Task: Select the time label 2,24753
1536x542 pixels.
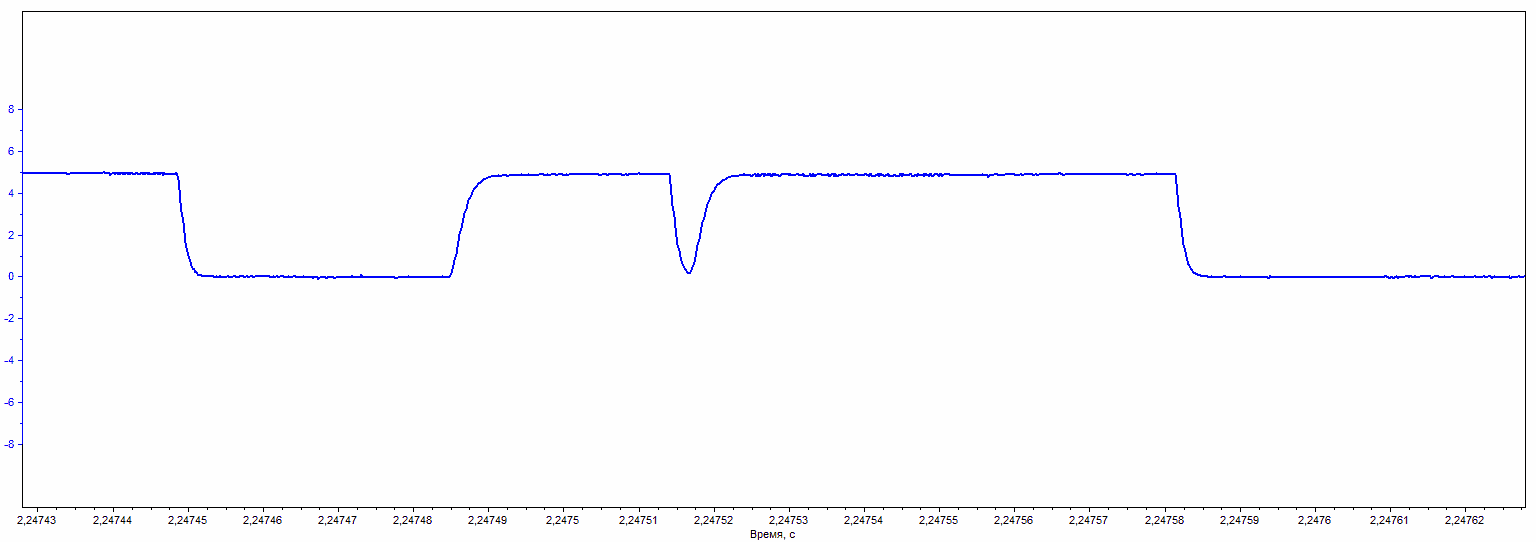Action: [788, 521]
